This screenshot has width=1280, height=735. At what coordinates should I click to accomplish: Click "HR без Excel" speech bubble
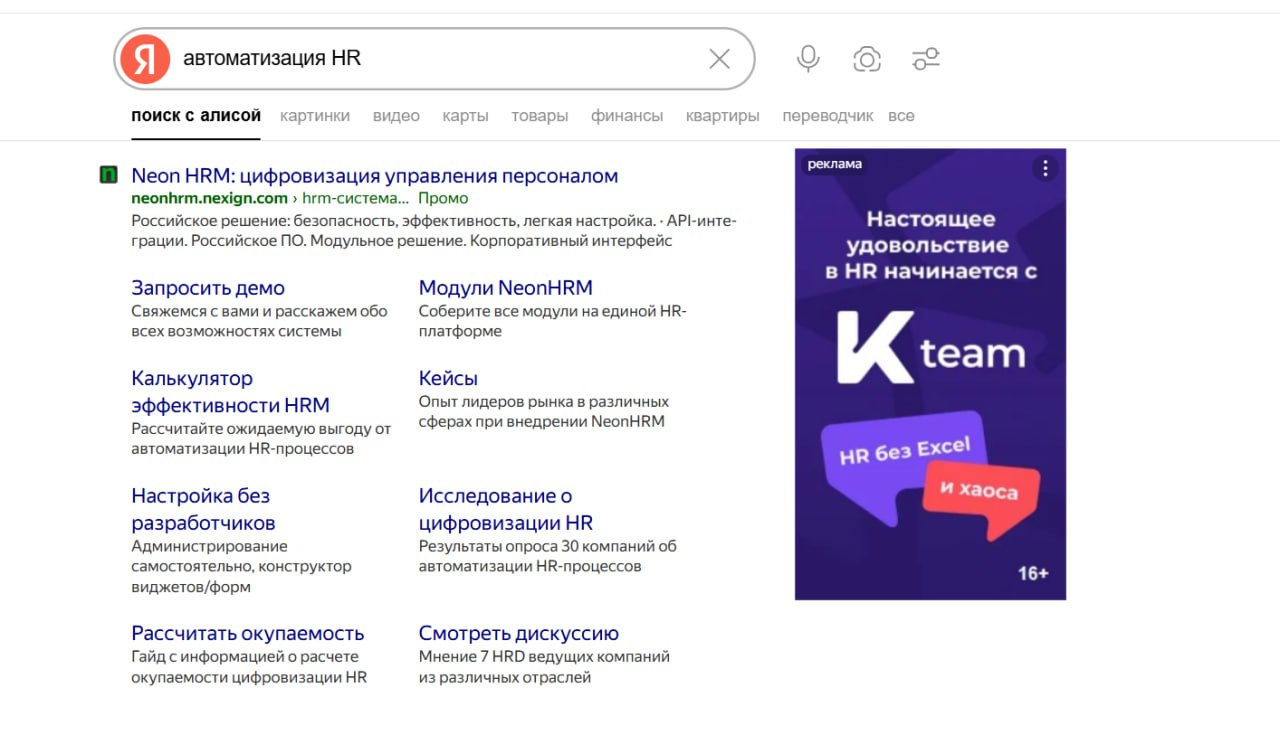click(905, 453)
